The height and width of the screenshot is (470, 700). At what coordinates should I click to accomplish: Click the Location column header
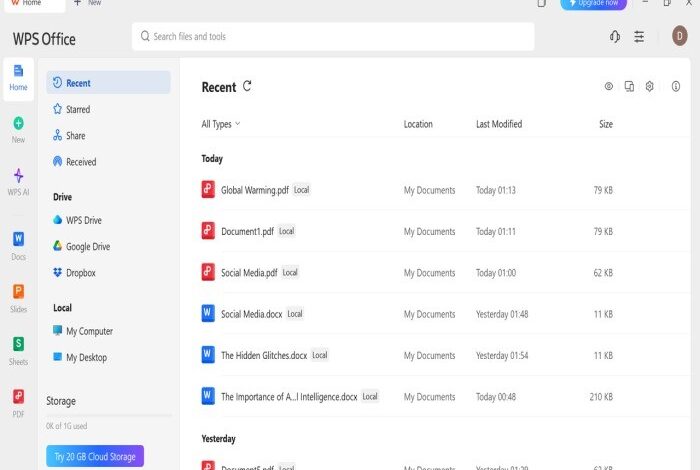tap(418, 124)
